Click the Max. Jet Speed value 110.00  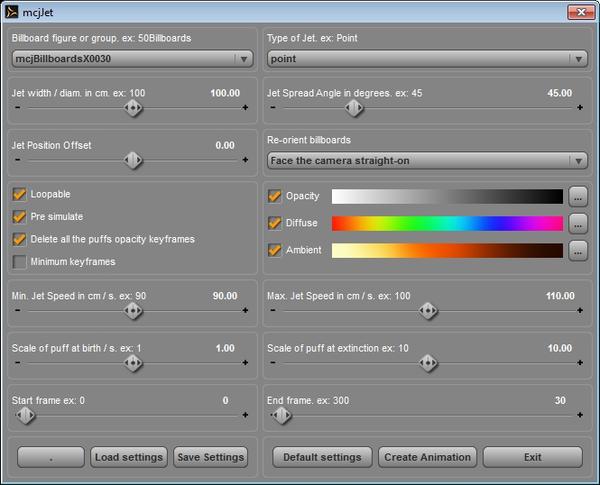coord(560,296)
